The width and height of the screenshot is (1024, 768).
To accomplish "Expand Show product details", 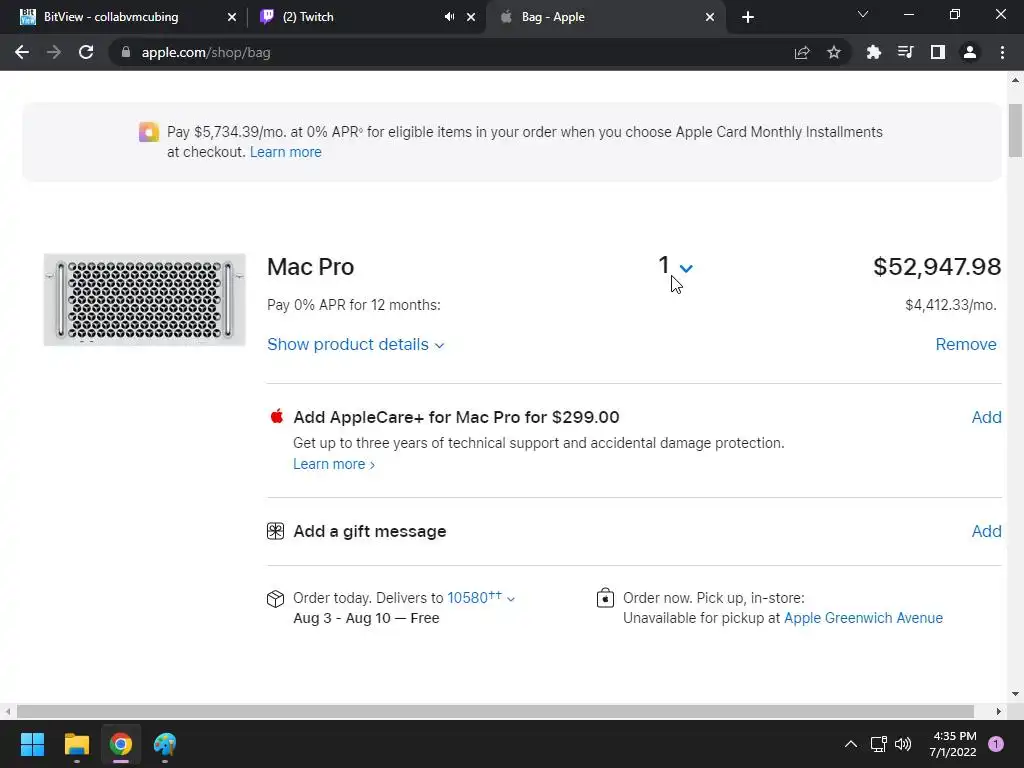I will click(355, 344).
